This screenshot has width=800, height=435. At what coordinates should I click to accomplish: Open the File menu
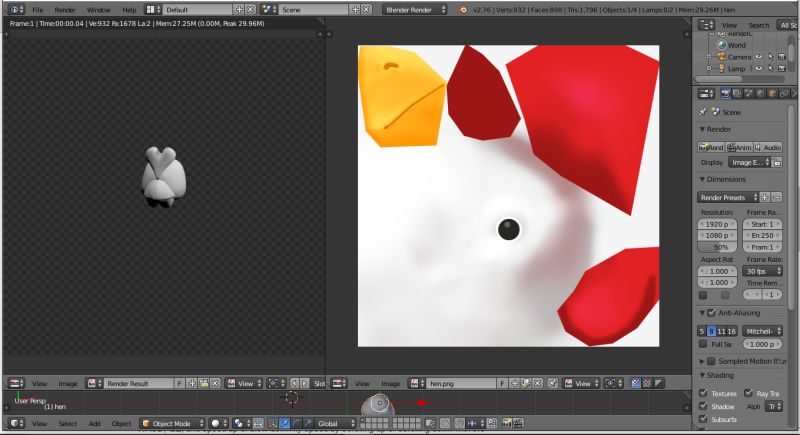pos(38,10)
